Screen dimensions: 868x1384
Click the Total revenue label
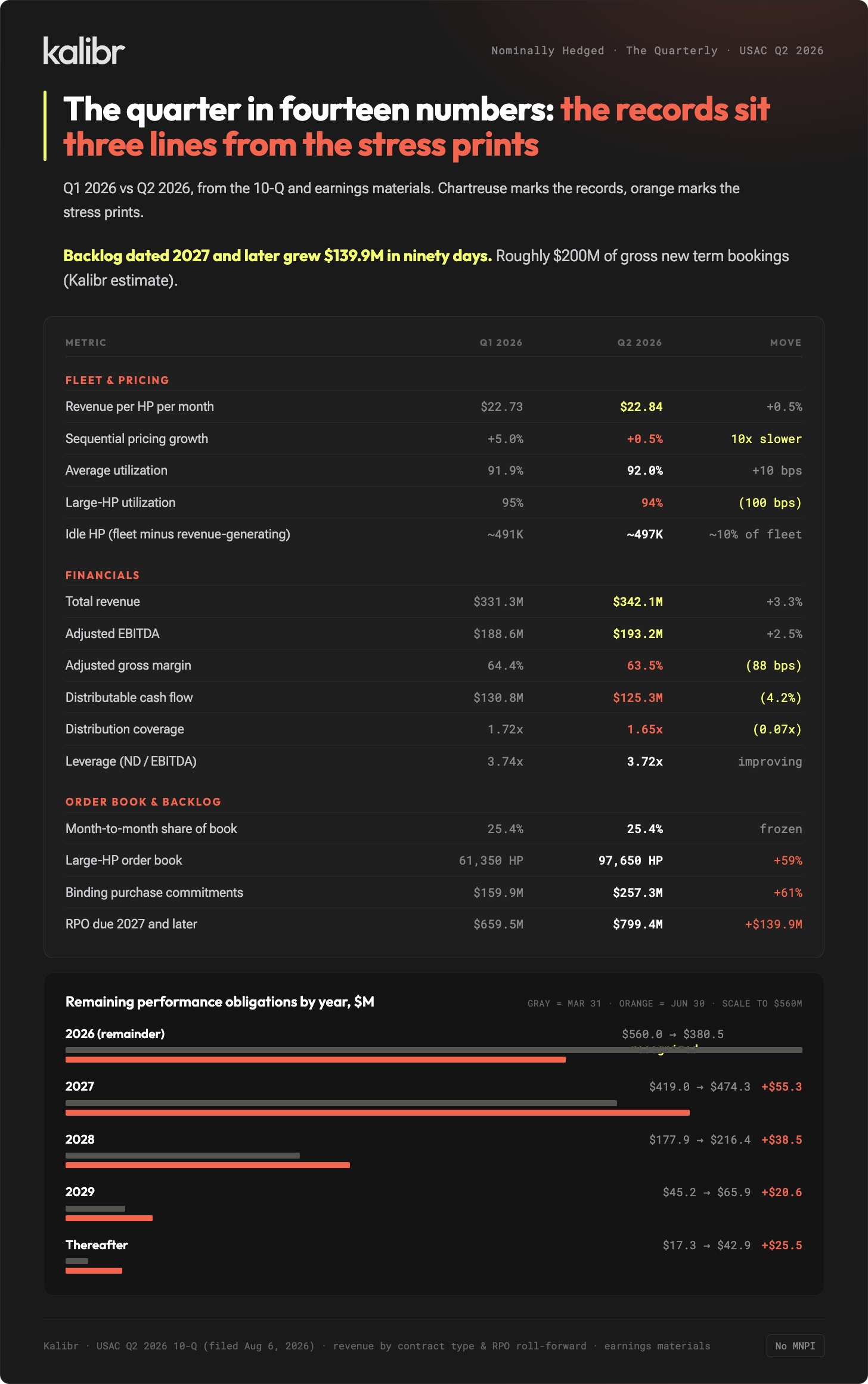coord(103,602)
